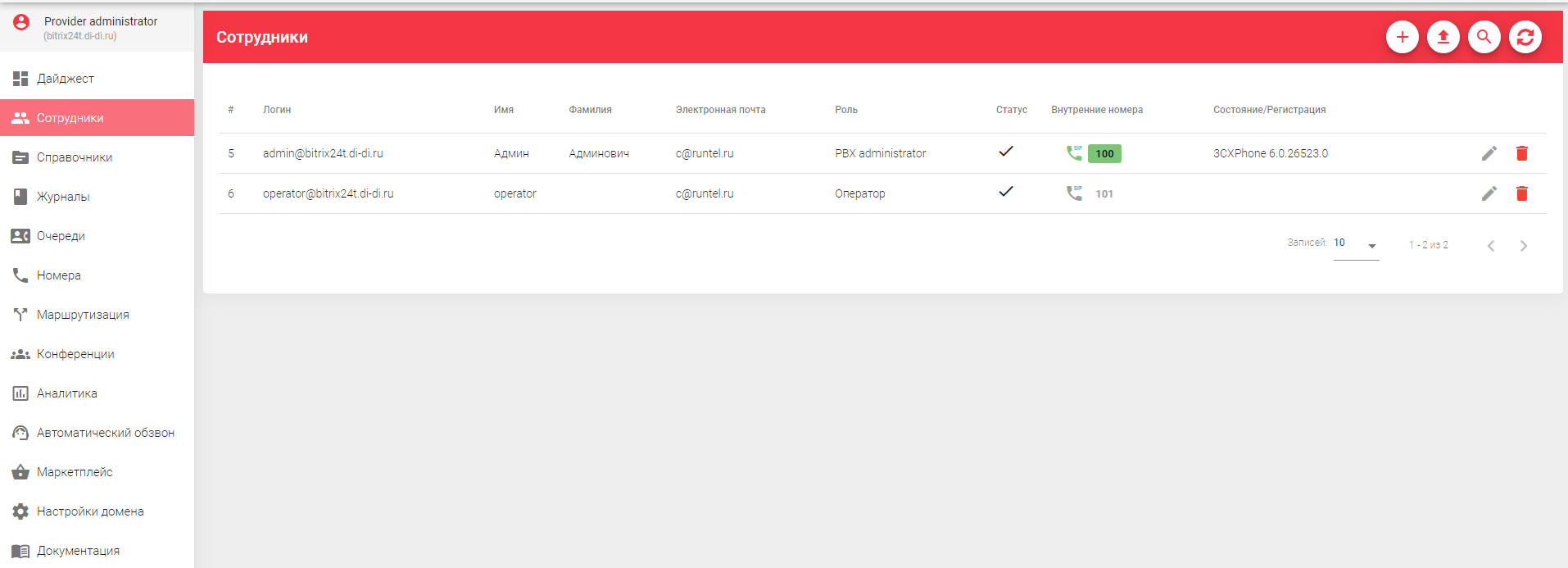This screenshot has height=568, width=1568.
Task: Click Статус column header
Action: pos(1011,110)
